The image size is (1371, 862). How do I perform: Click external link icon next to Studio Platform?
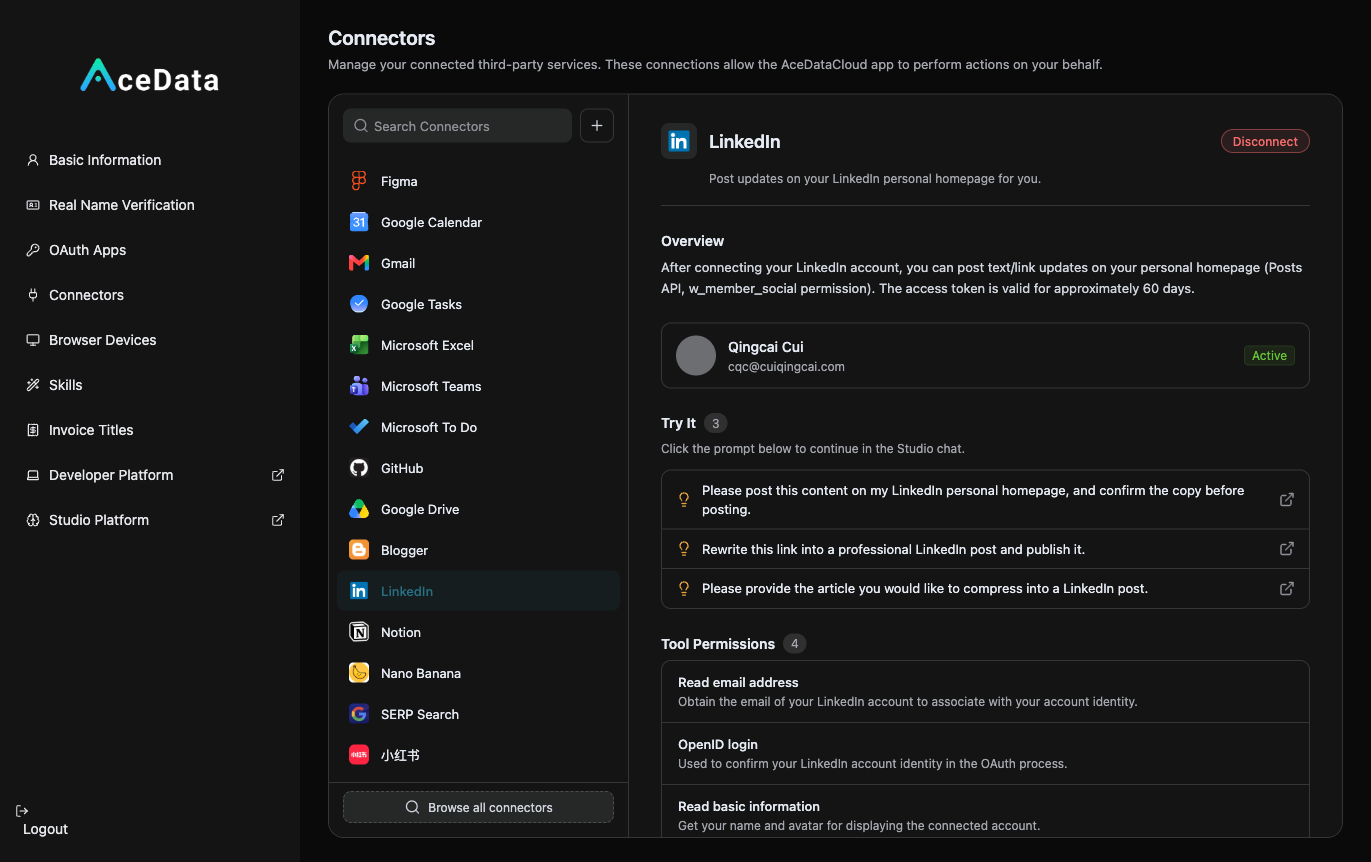pos(278,520)
